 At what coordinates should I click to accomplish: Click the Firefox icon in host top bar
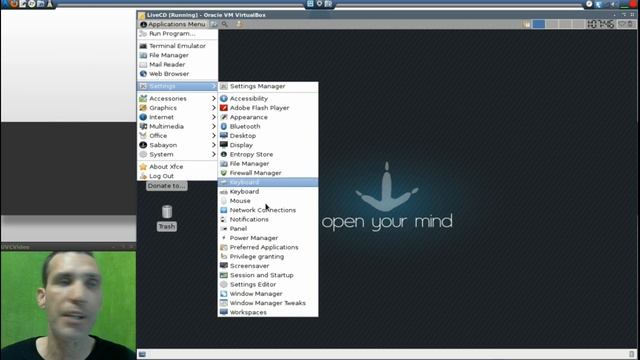tap(14, 4)
